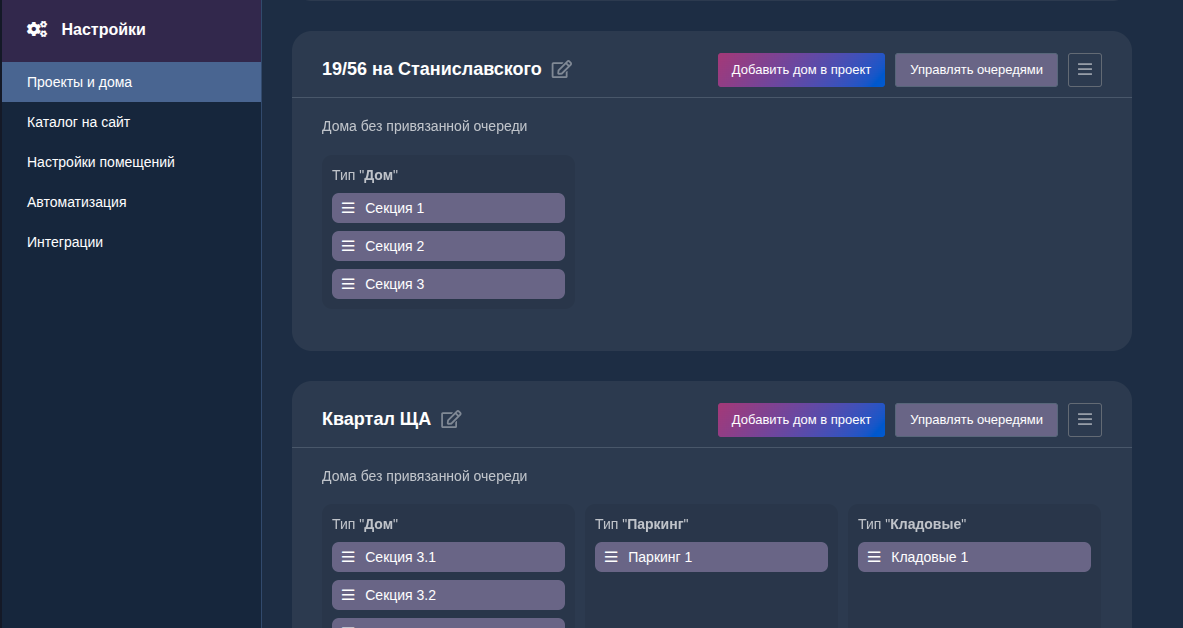Grab the drag handle of Секция 1

[x=348, y=208]
